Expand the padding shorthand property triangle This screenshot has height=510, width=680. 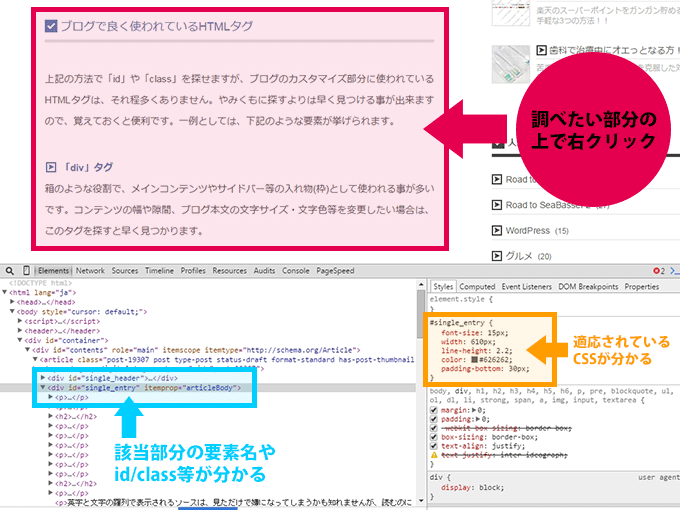pyautogui.click(x=478, y=419)
